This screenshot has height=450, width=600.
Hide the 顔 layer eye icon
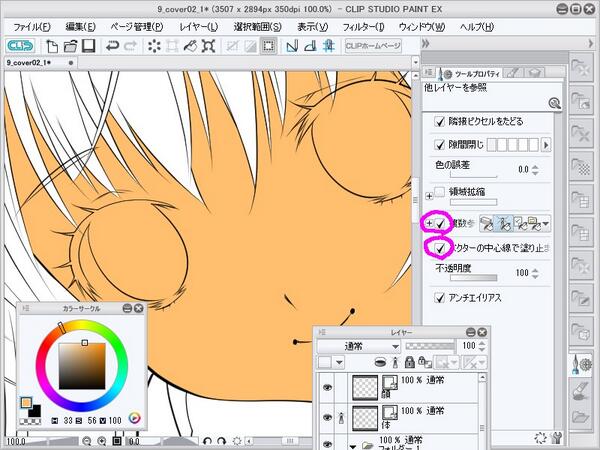pos(327,388)
